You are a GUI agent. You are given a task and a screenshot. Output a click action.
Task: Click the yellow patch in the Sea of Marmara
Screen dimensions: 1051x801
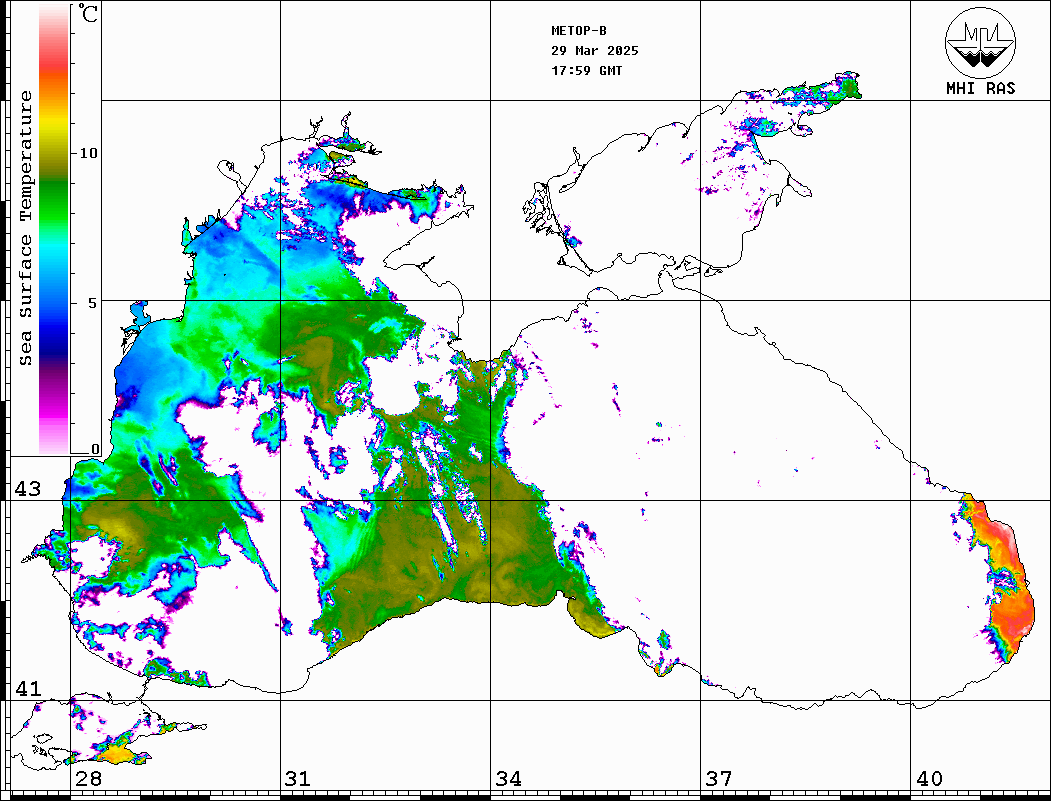(115, 754)
